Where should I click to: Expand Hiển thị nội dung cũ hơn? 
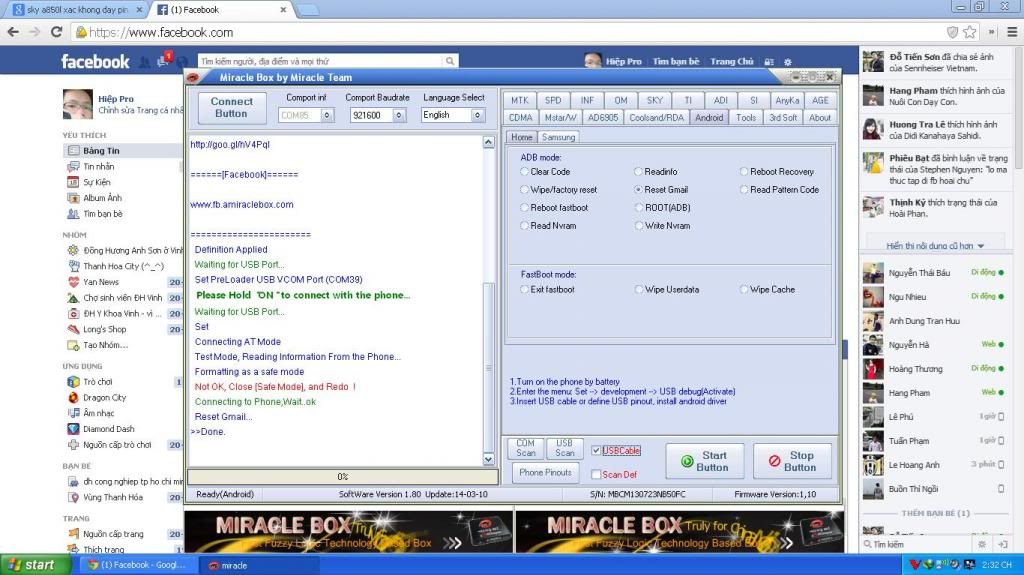click(x=935, y=246)
